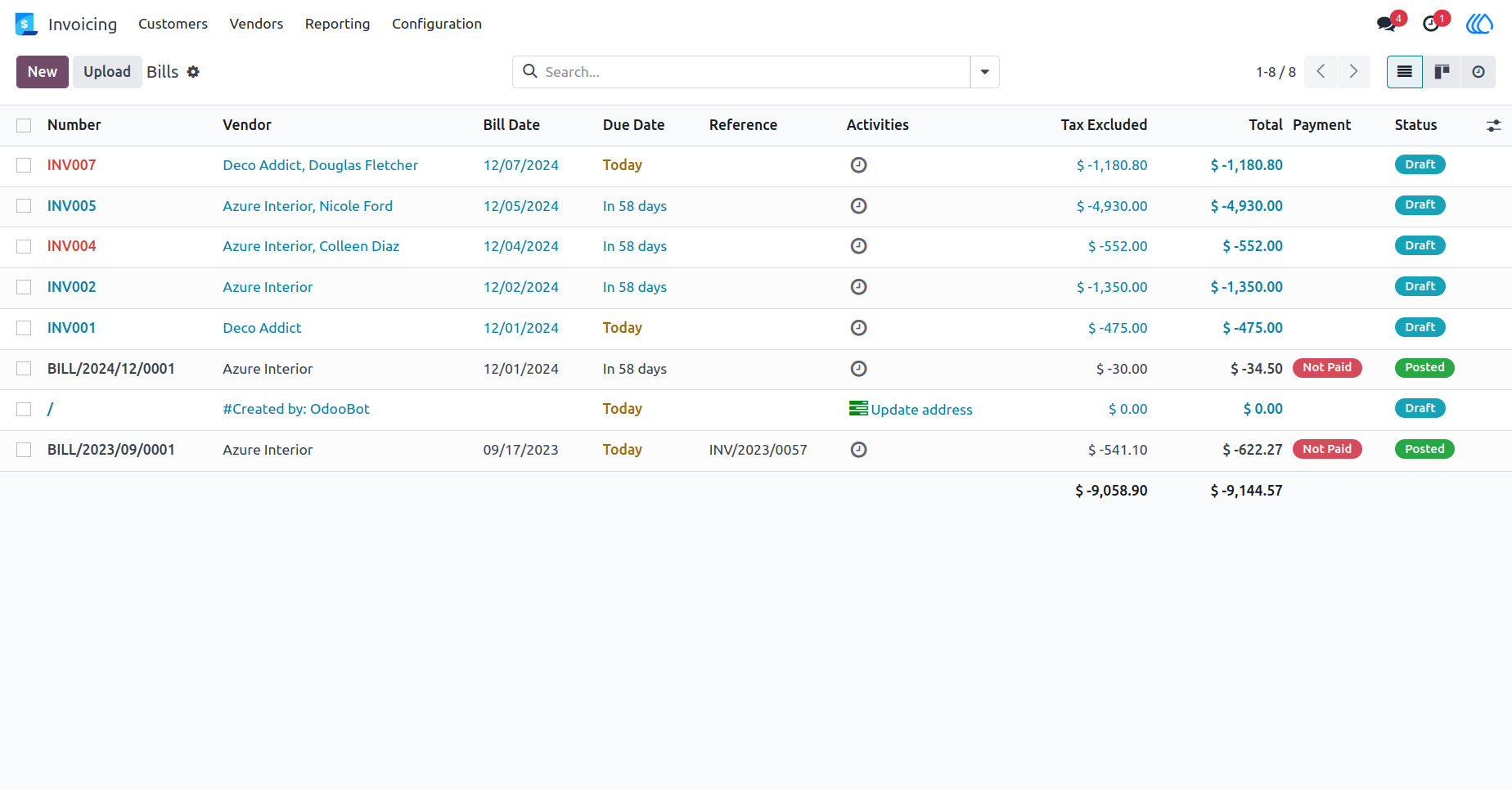Select the INV007 row checkbox
This screenshot has width=1512, height=790.
click(x=24, y=165)
